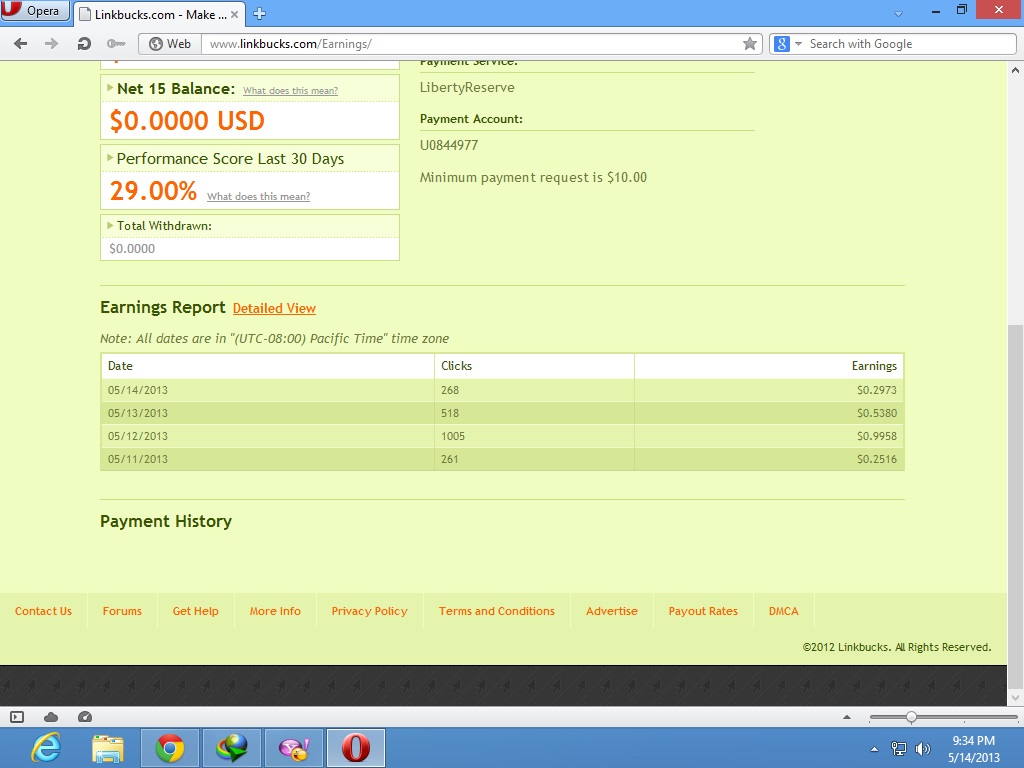Click the scrollbar up arrow
1024x768 pixels.
pyautogui.click(x=1016, y=69)
